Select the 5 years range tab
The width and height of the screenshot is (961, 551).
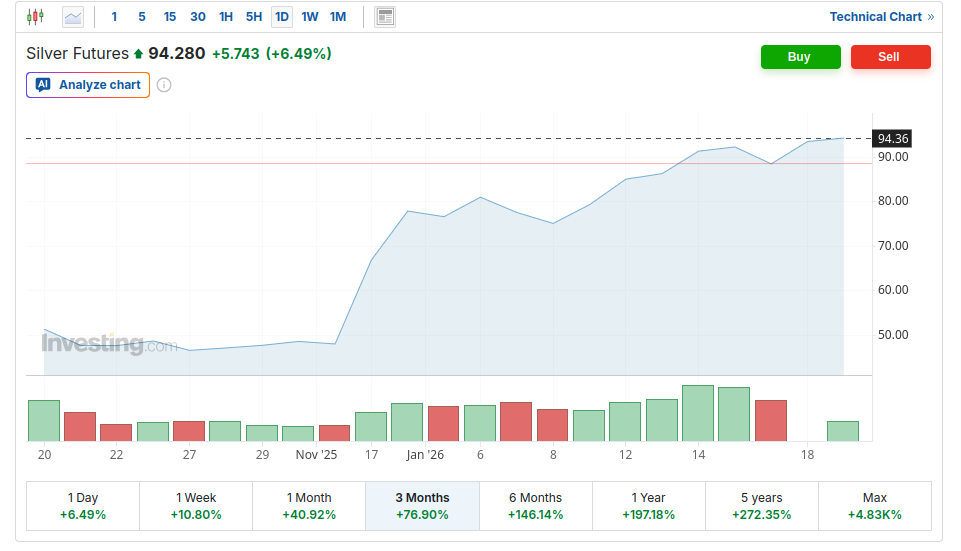tap(762, 506)
